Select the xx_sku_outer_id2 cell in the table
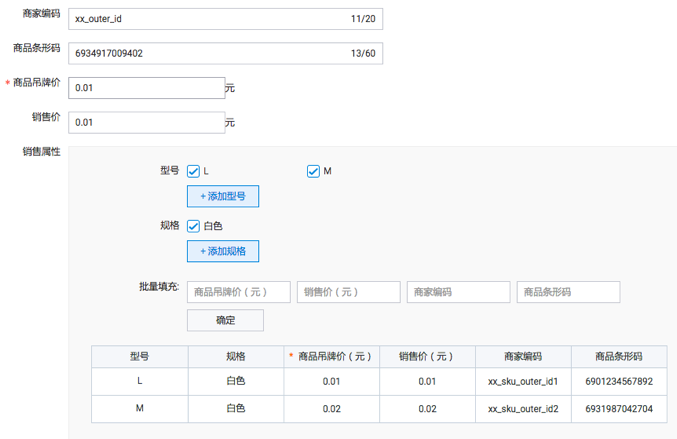Viewport: 677px width, 439px height. (523, 409)
